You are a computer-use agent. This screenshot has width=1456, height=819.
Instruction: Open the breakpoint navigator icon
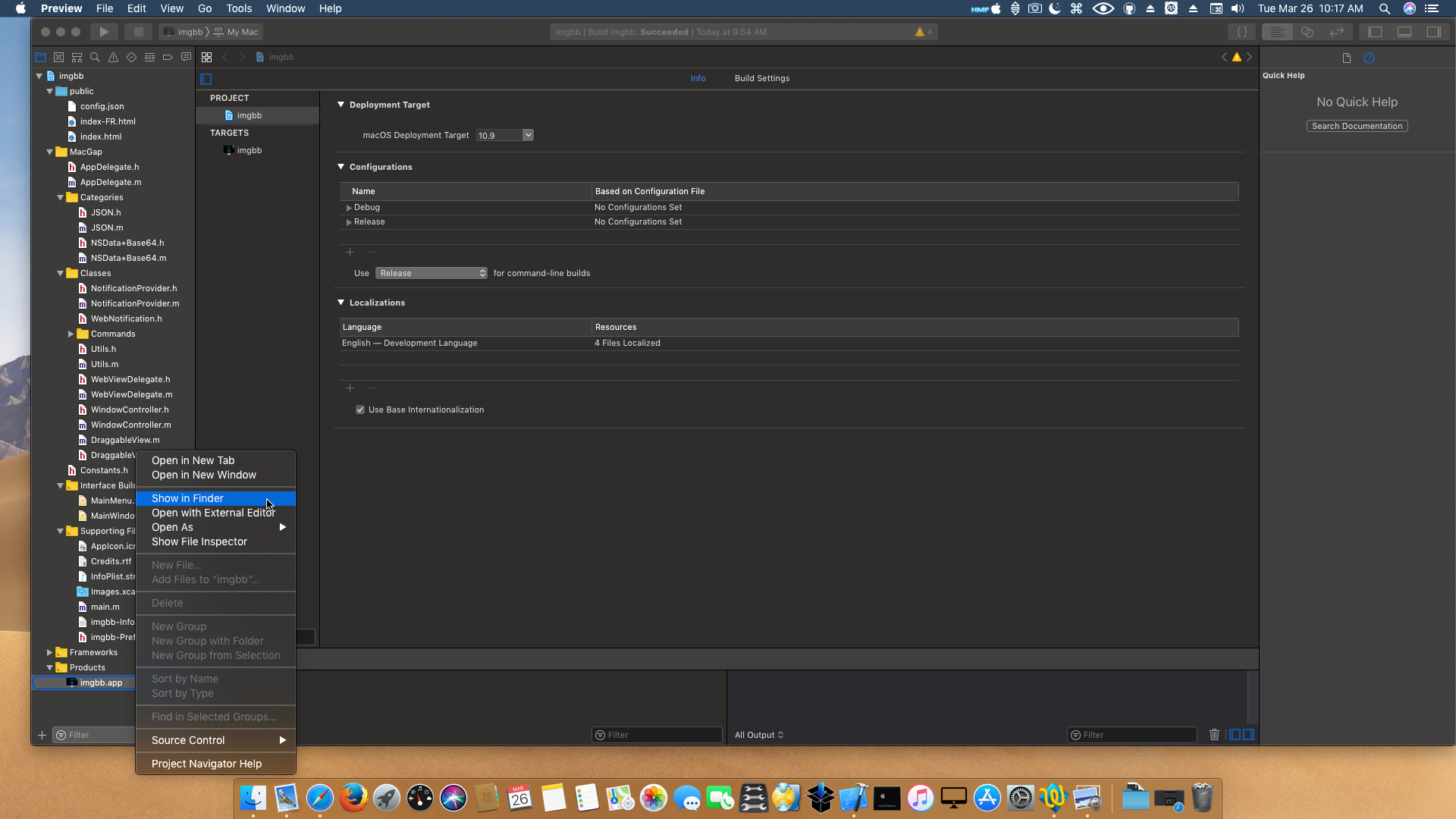pos(168,57)
